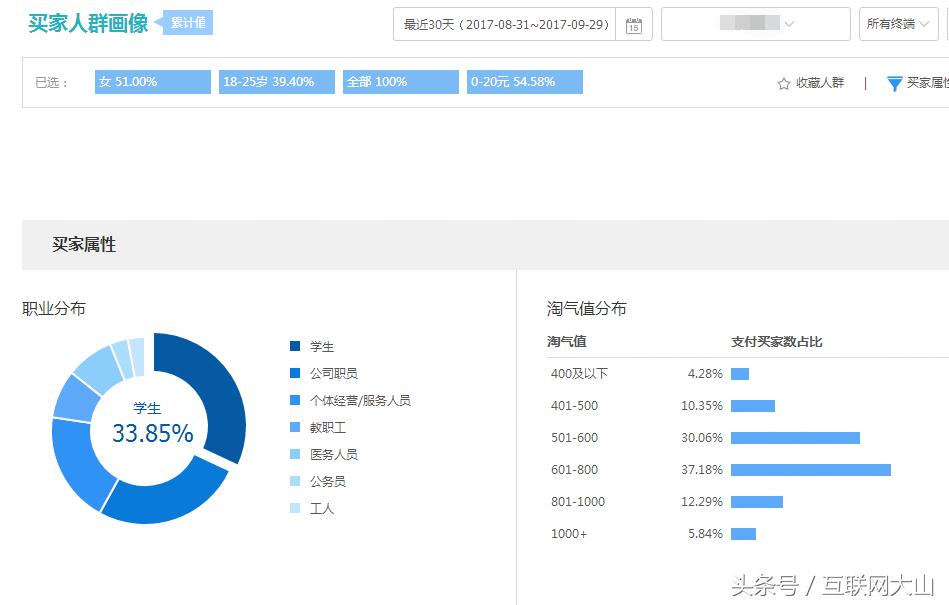Click the star icon beside 收藏人群

782,84
